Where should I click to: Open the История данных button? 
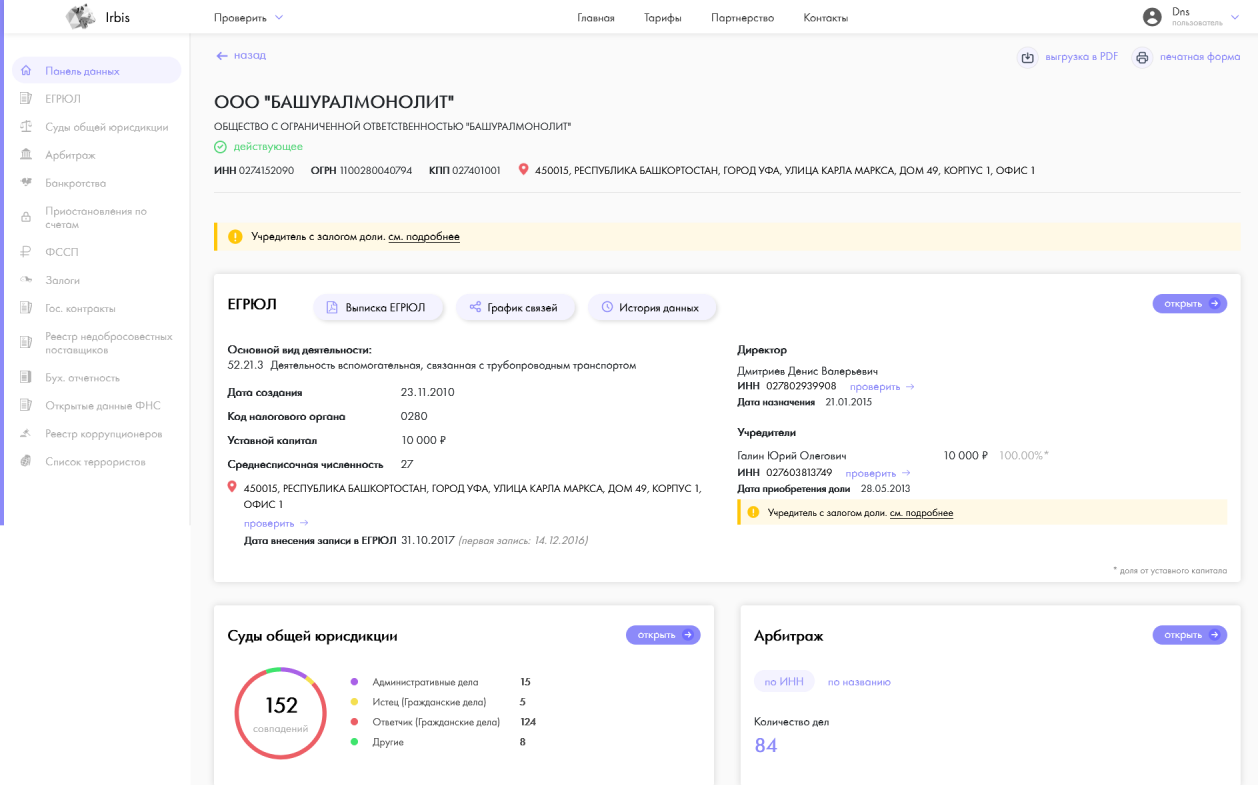(652, 308)
